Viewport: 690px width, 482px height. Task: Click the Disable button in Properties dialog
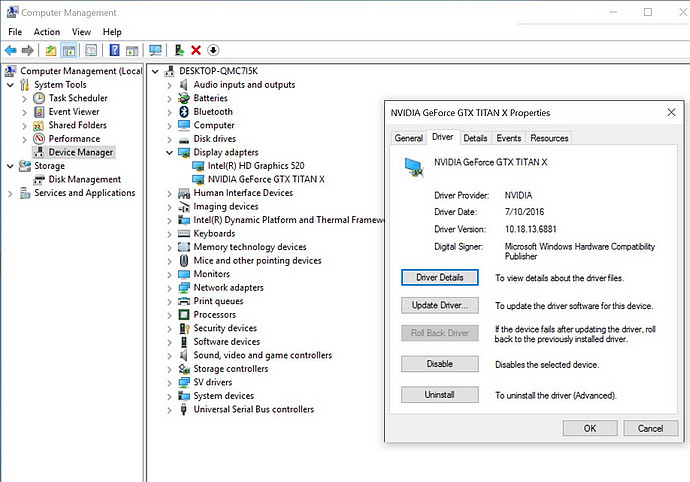[x=440, y=364]
